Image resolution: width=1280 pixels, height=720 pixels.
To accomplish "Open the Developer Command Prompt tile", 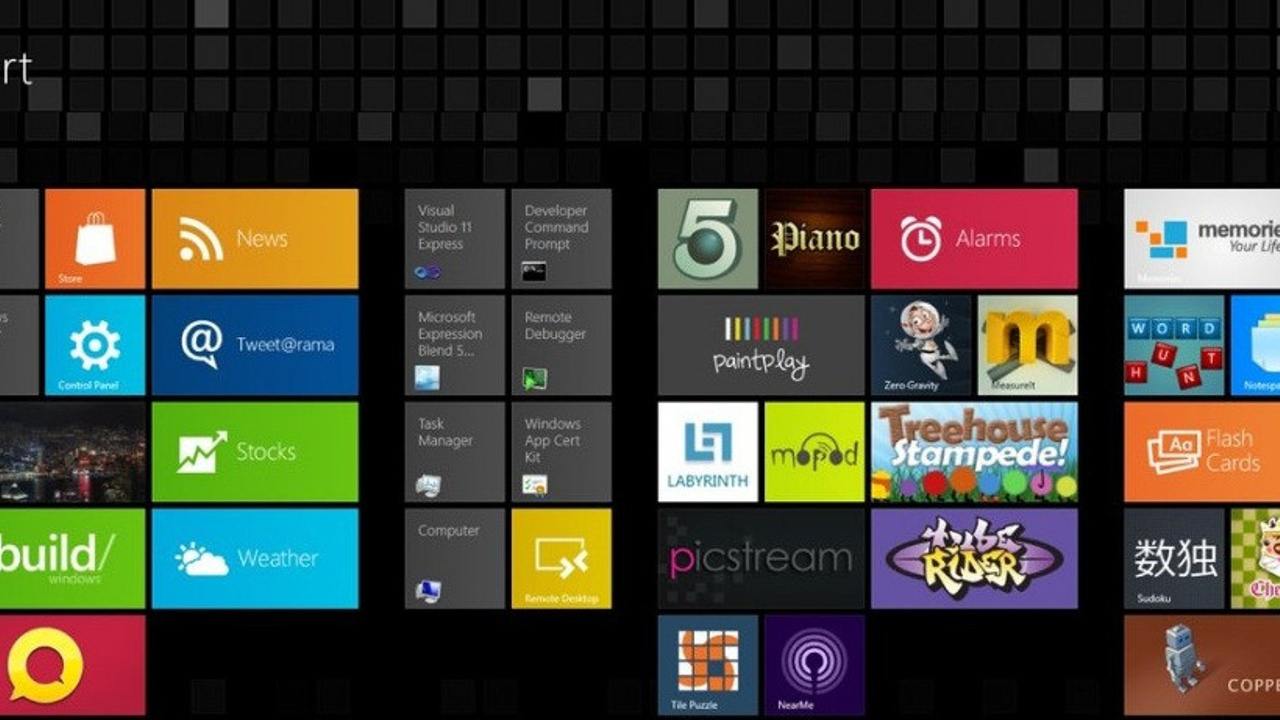I will click(x=561, y=239).
